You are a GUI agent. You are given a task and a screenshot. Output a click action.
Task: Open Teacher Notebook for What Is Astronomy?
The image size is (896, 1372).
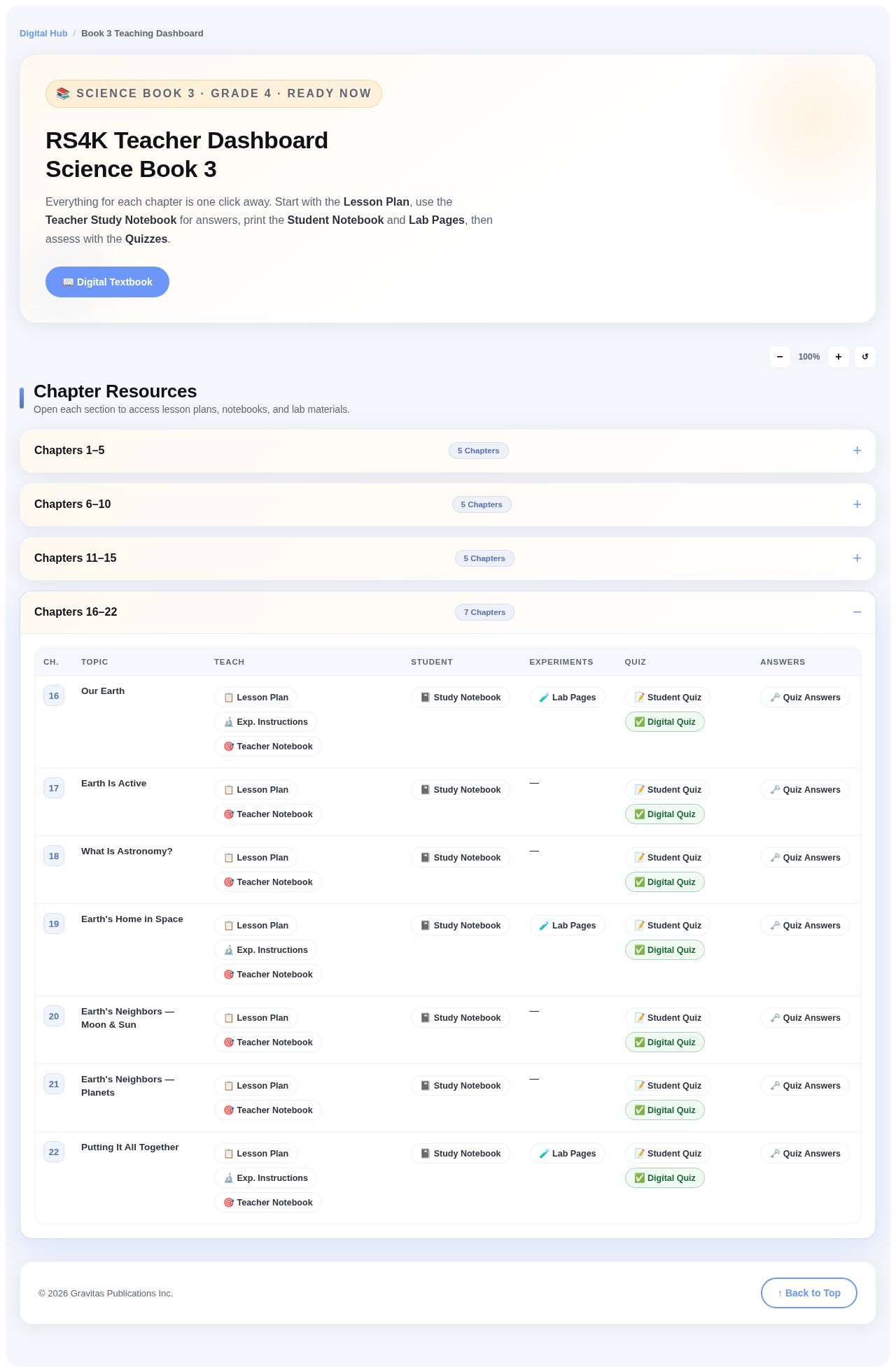[x=268, y=882]
